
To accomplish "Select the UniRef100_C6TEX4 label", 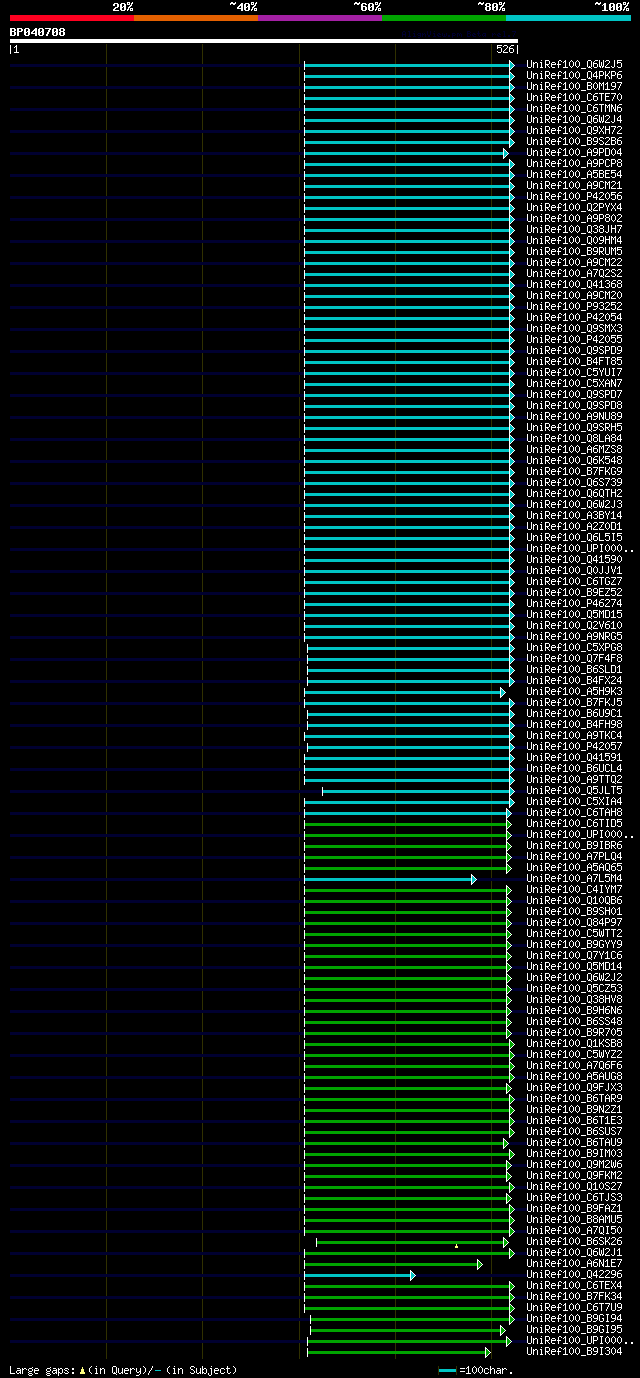I will point(575,1285).
